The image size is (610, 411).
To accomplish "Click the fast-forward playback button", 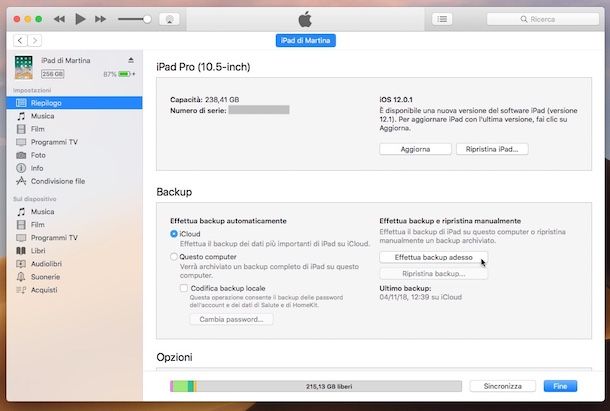I will tap(100, 19).
